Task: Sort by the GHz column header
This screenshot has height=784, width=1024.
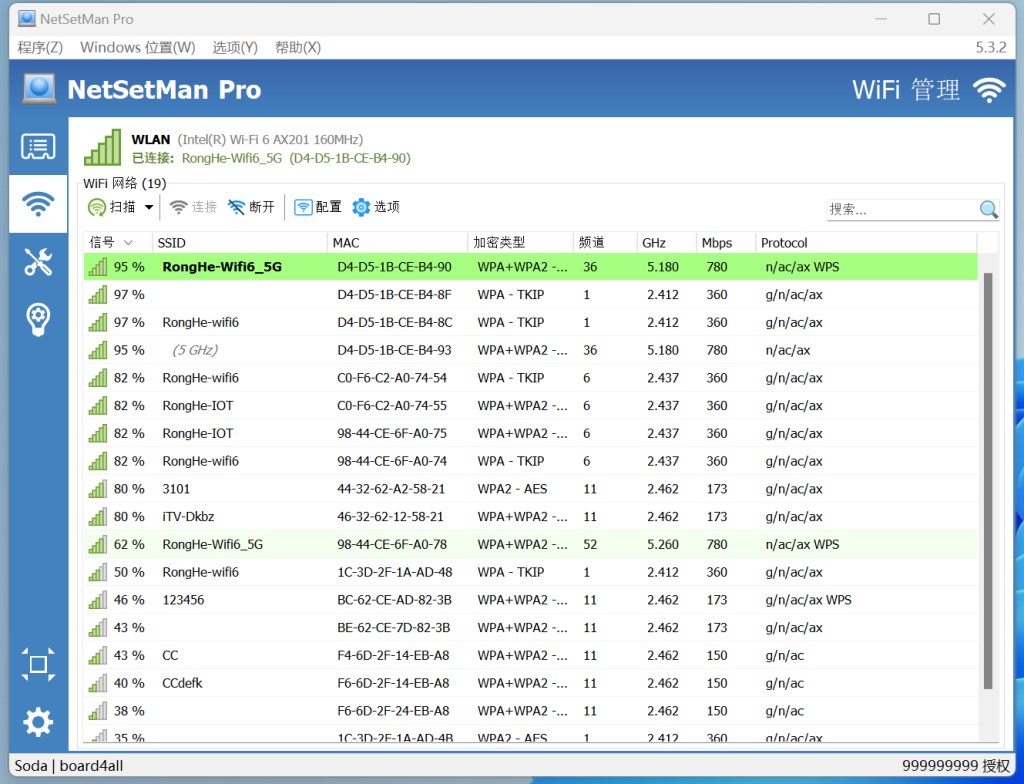Action: pyautogui.click(x=666, y=242)
